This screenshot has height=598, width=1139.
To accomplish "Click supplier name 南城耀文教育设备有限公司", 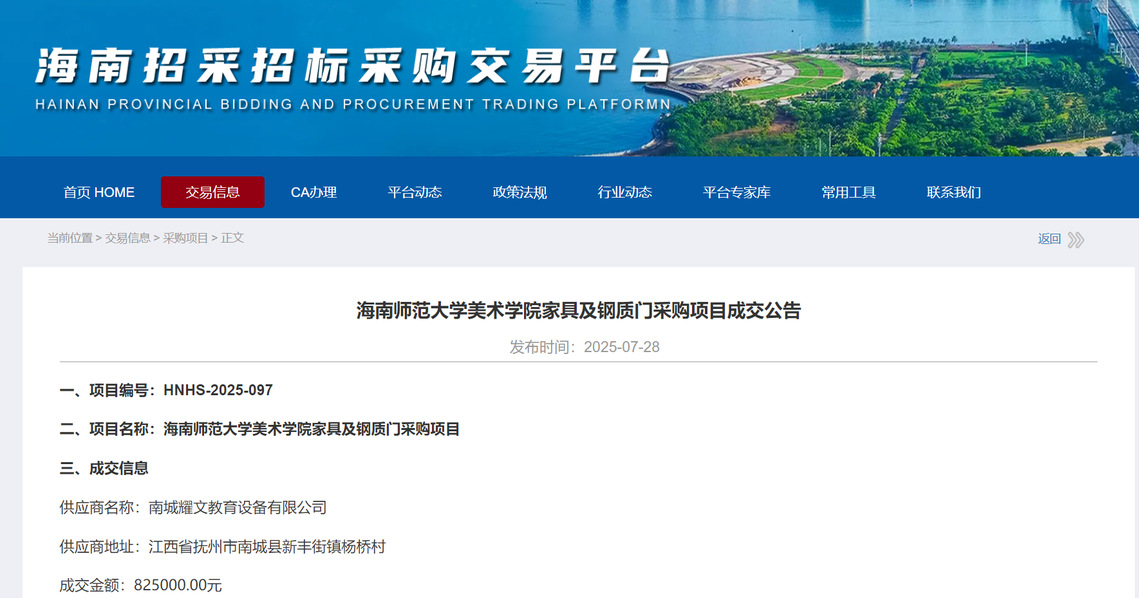I will click(237, 507).
